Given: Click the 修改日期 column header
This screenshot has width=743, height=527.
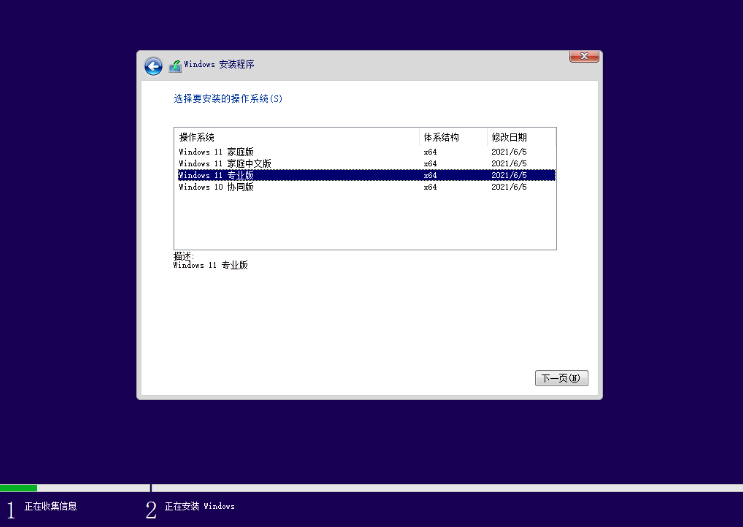Looking at the screenshot, I should [508, 136].
